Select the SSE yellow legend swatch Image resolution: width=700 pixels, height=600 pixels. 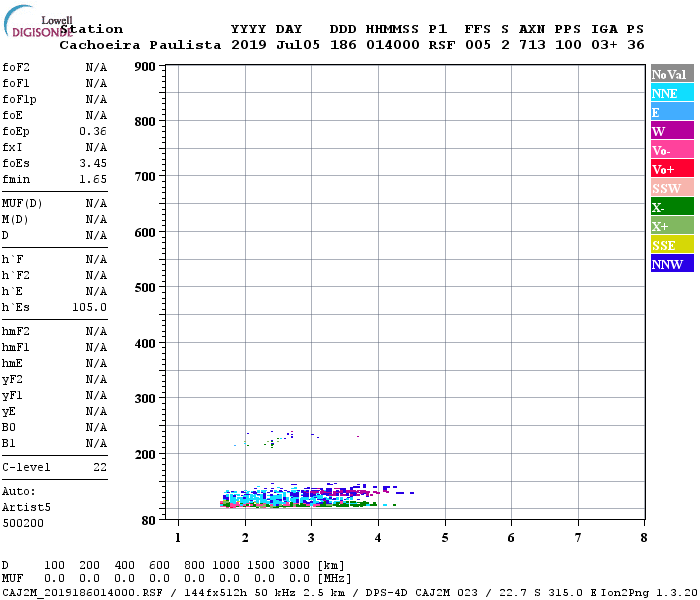coord(672,244)
